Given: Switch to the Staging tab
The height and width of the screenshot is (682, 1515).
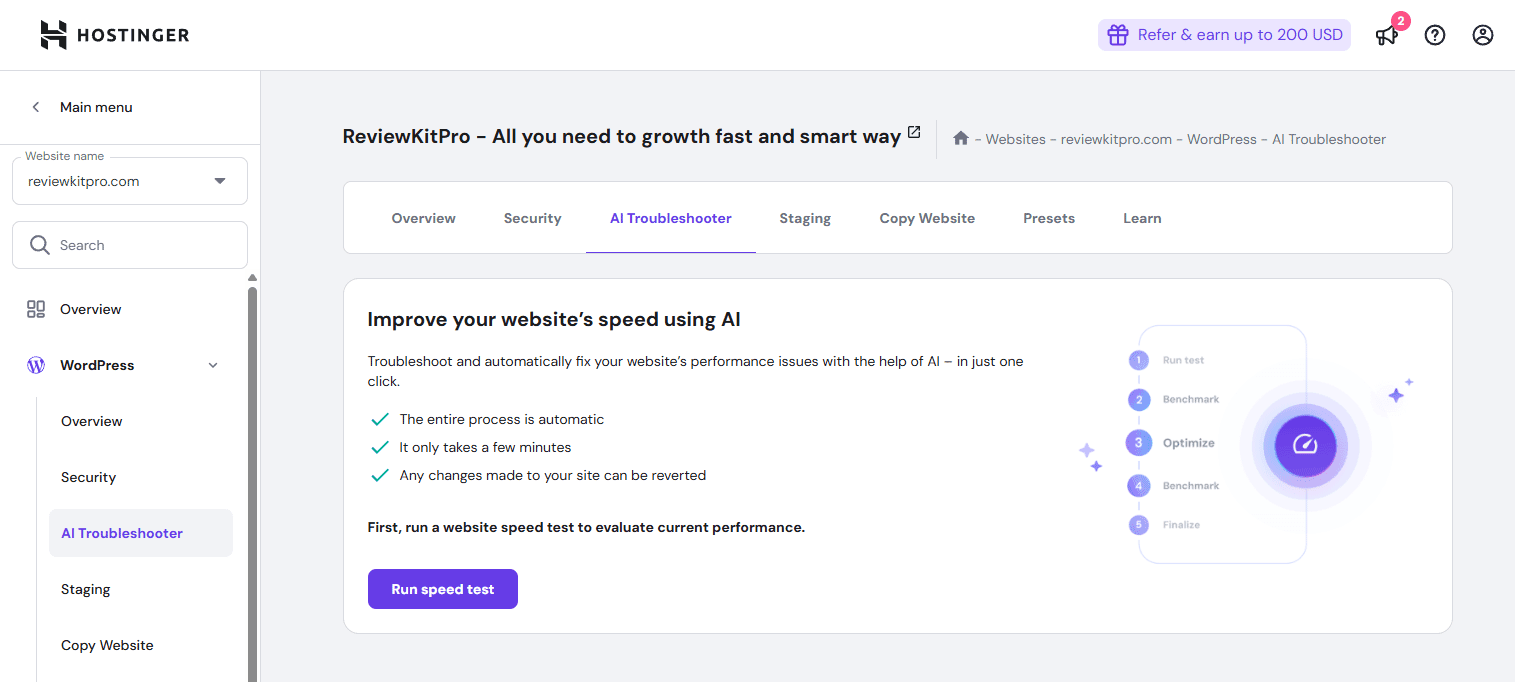Looking at the screenshot, I should (x=805, y=218).
